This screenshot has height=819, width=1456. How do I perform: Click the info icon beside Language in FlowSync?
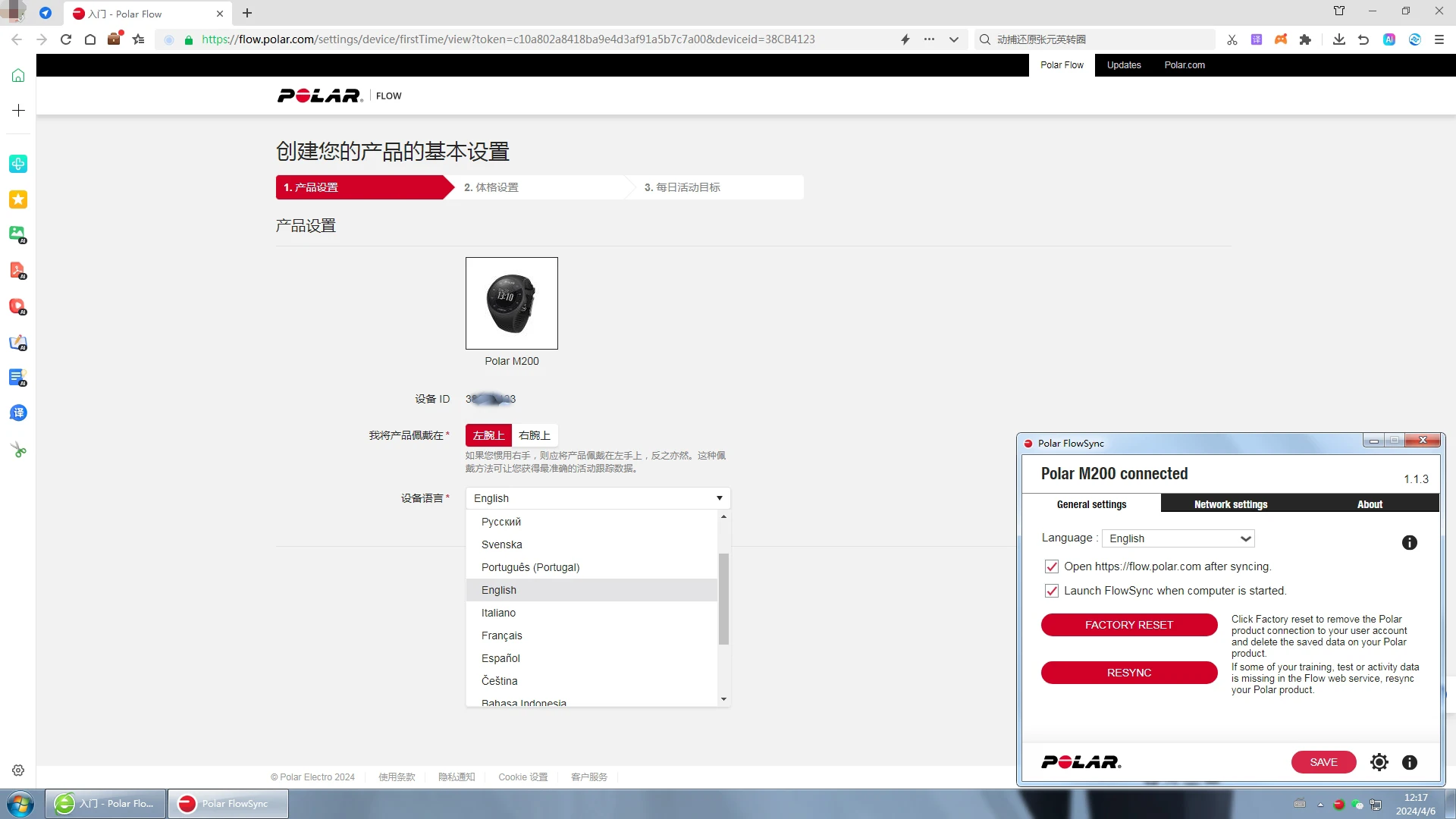1410,542
